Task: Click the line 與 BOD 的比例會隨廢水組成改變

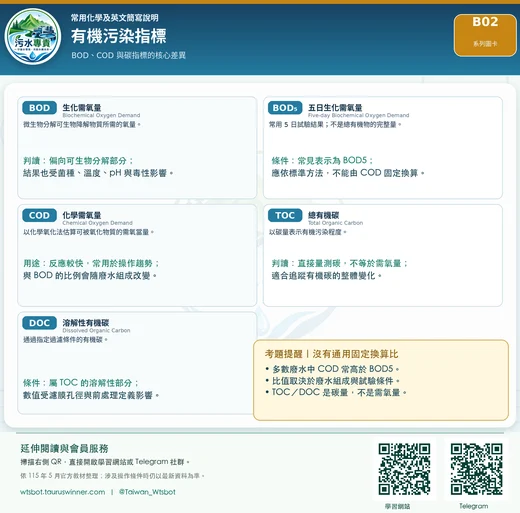Action: [90, 276]
